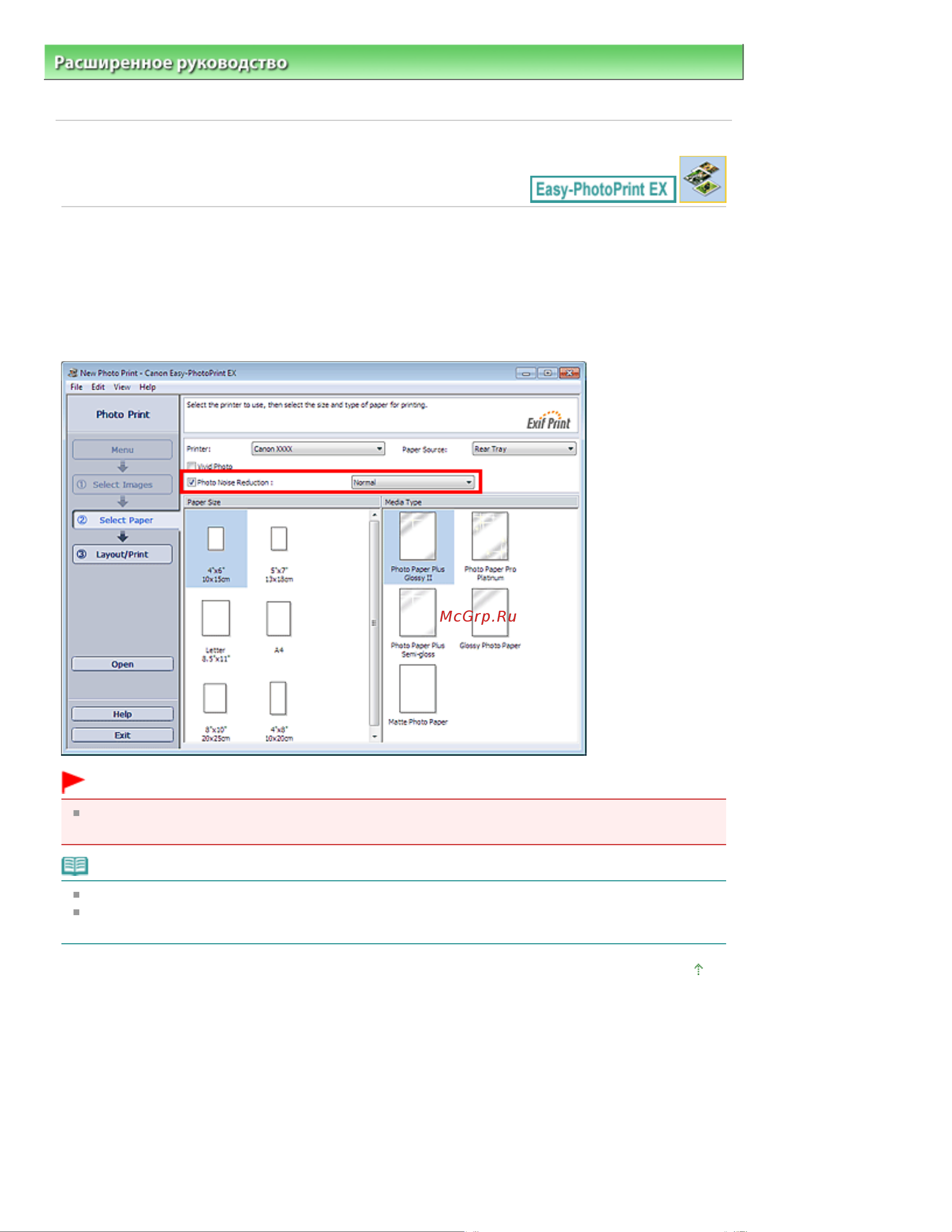This screenshot has height=1232, width=952.
Task: Click the Easy-PhotoPrint EX banner label
Action: pos(603,190)
